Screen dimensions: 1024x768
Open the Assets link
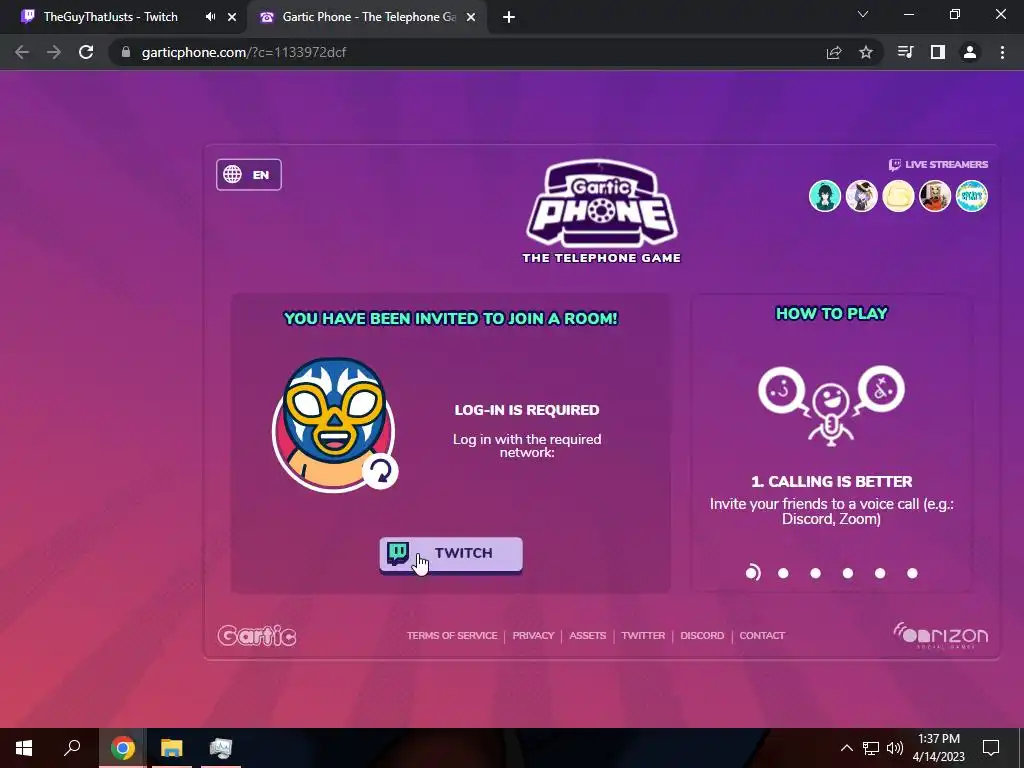(x=588, y=635)
